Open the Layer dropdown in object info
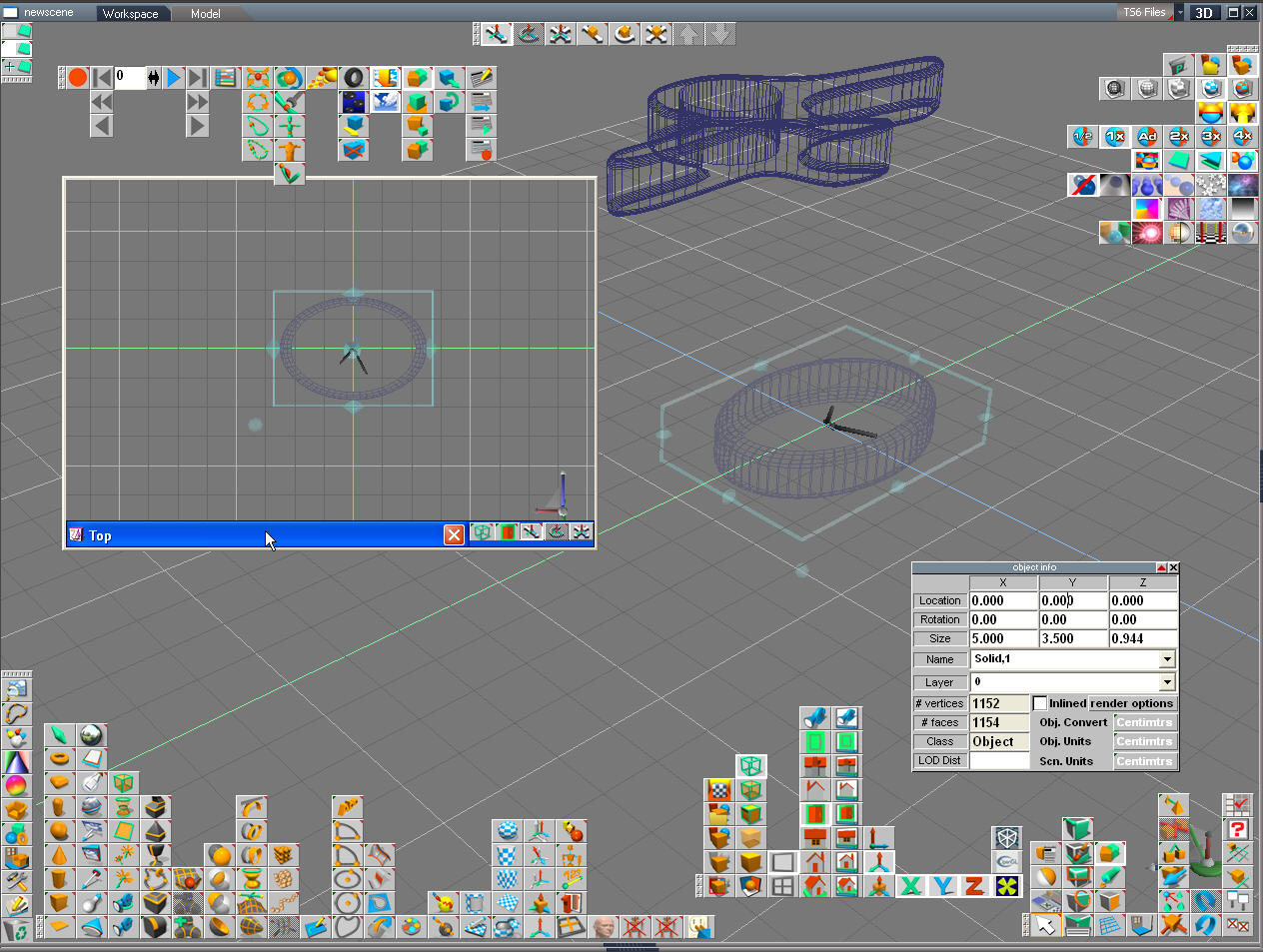 click(1167, 682)
